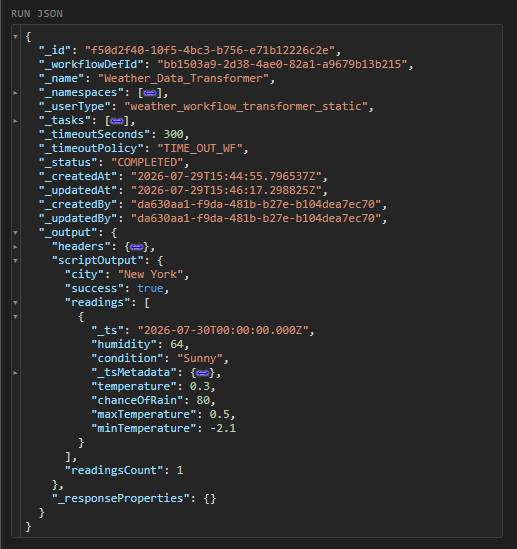Click the _tasks fold arrow in gutter
This screenshot has height=549, width=517.
coord(15,121)
